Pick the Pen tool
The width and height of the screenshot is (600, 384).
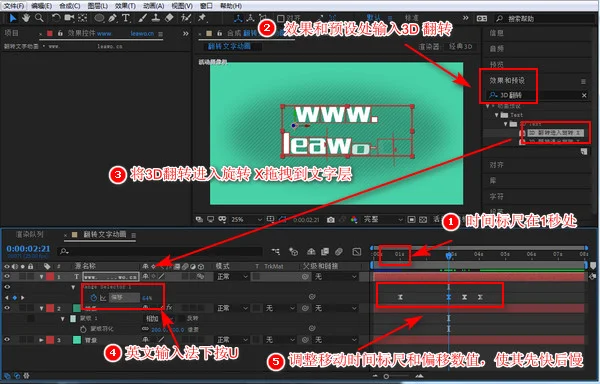click(x=112, y=18)
